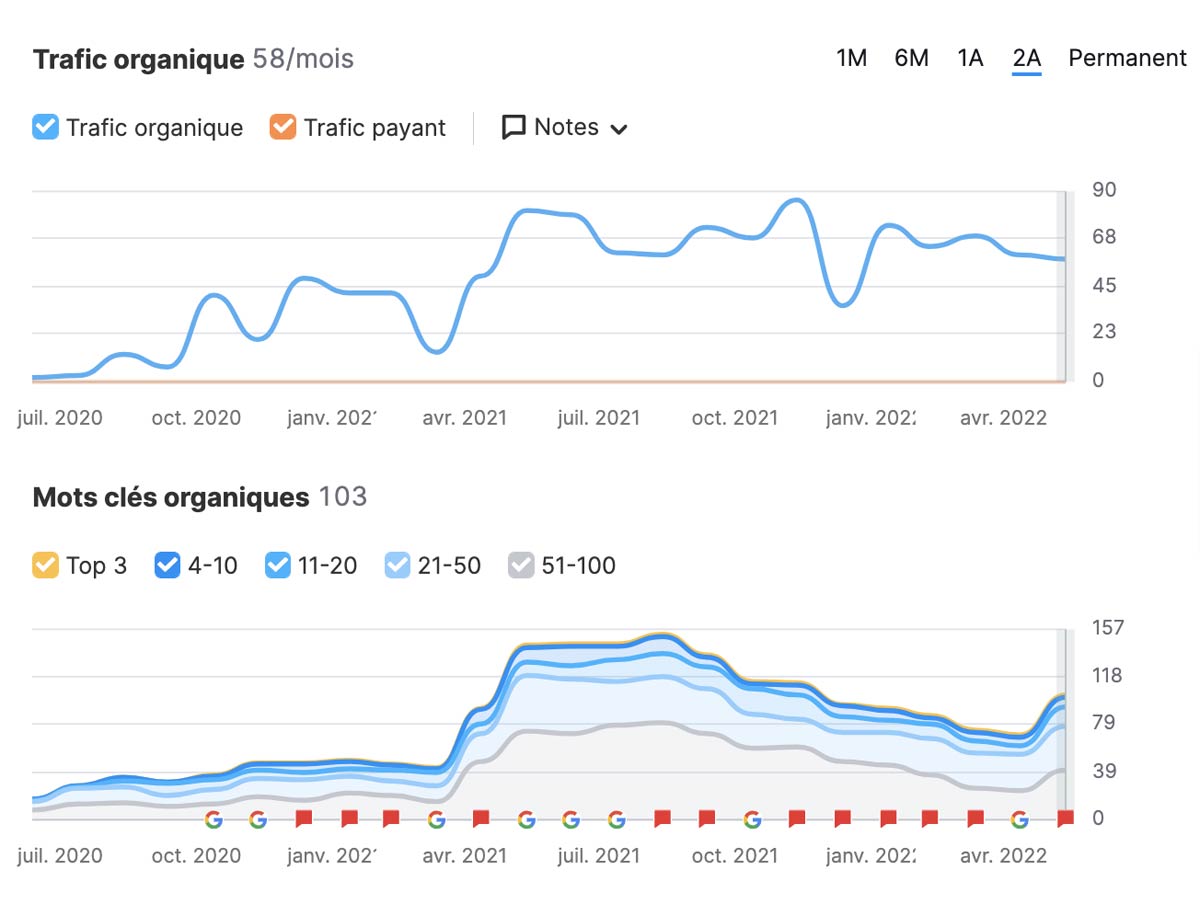1200x902 pixels.
Task: Switch to the 1M time range
Action: [x=851, y=59]
